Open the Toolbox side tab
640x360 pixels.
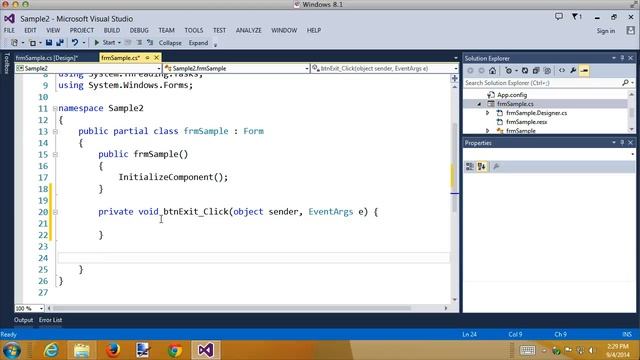click(x=6, y=64)
